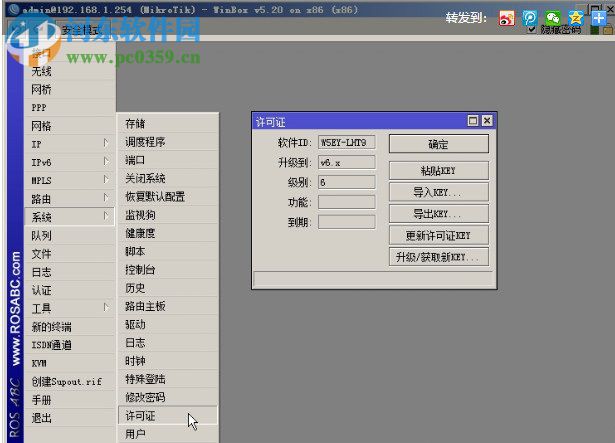Open the 网桥 menu item
The image size is (615, 443).
pos(69,89)
